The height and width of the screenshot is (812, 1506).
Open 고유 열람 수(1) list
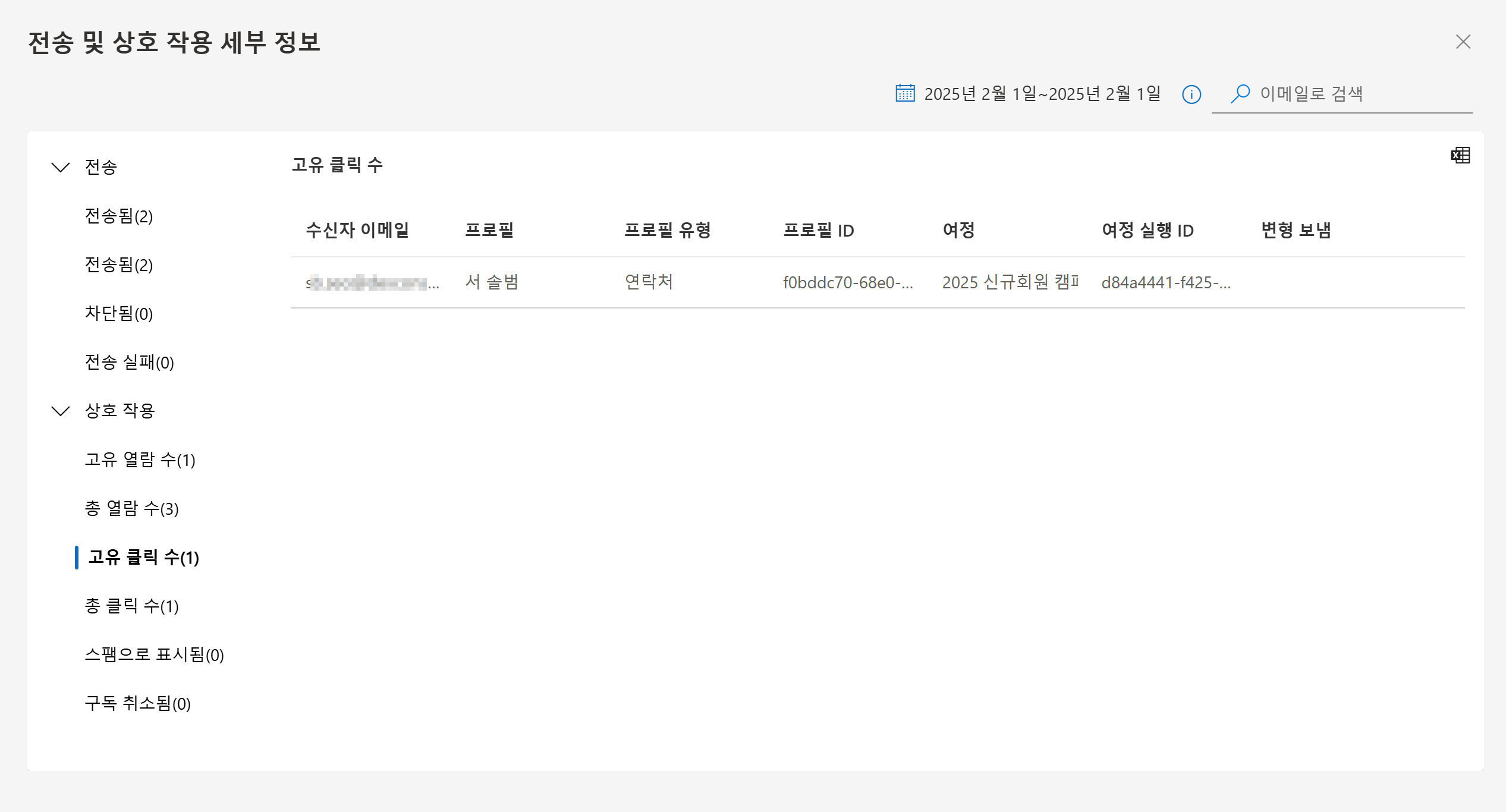coord(140,459)
